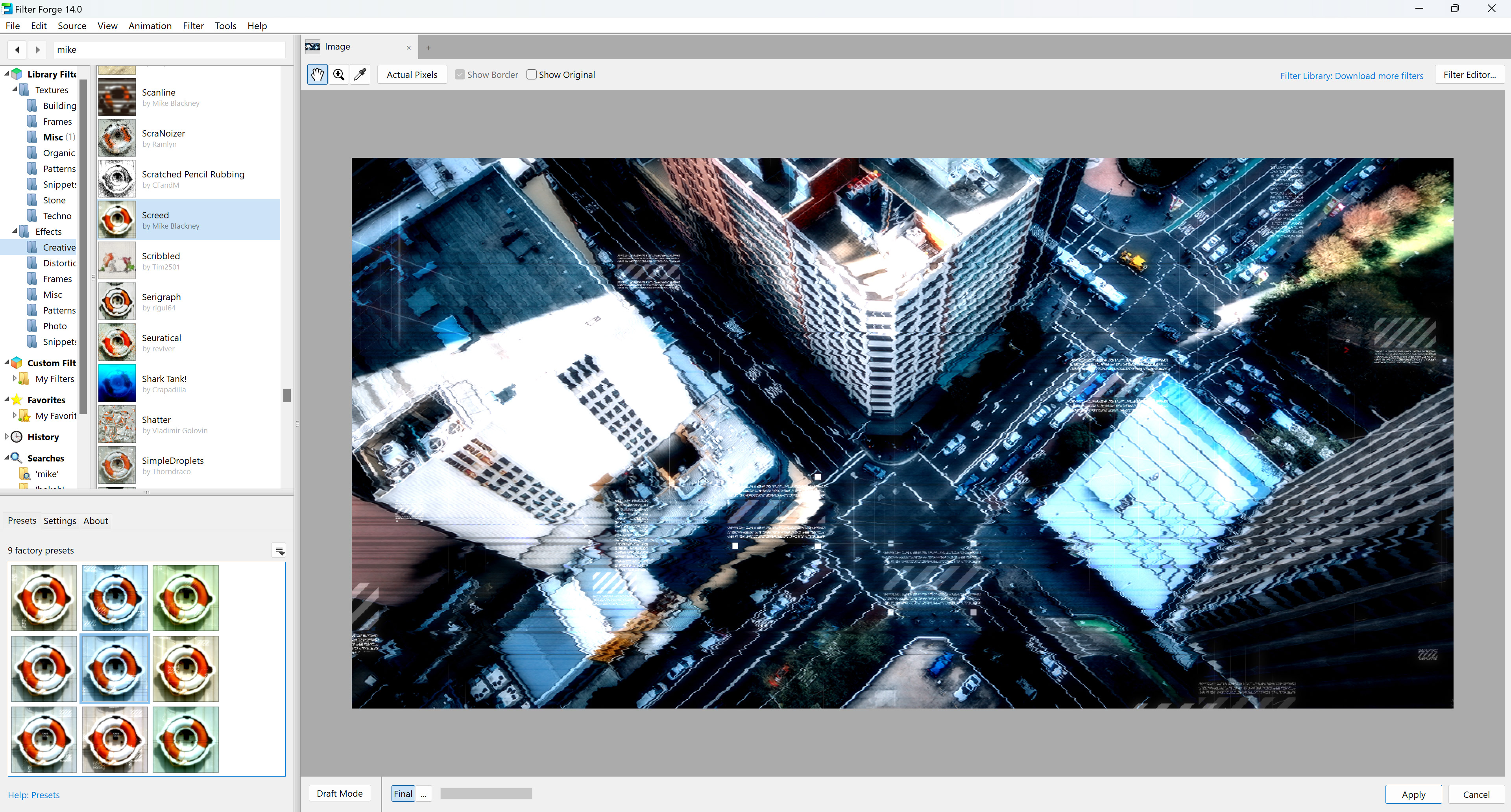Expand the My Filters folder
This screenshot has width=1511, height=812.
click(14, 379)
